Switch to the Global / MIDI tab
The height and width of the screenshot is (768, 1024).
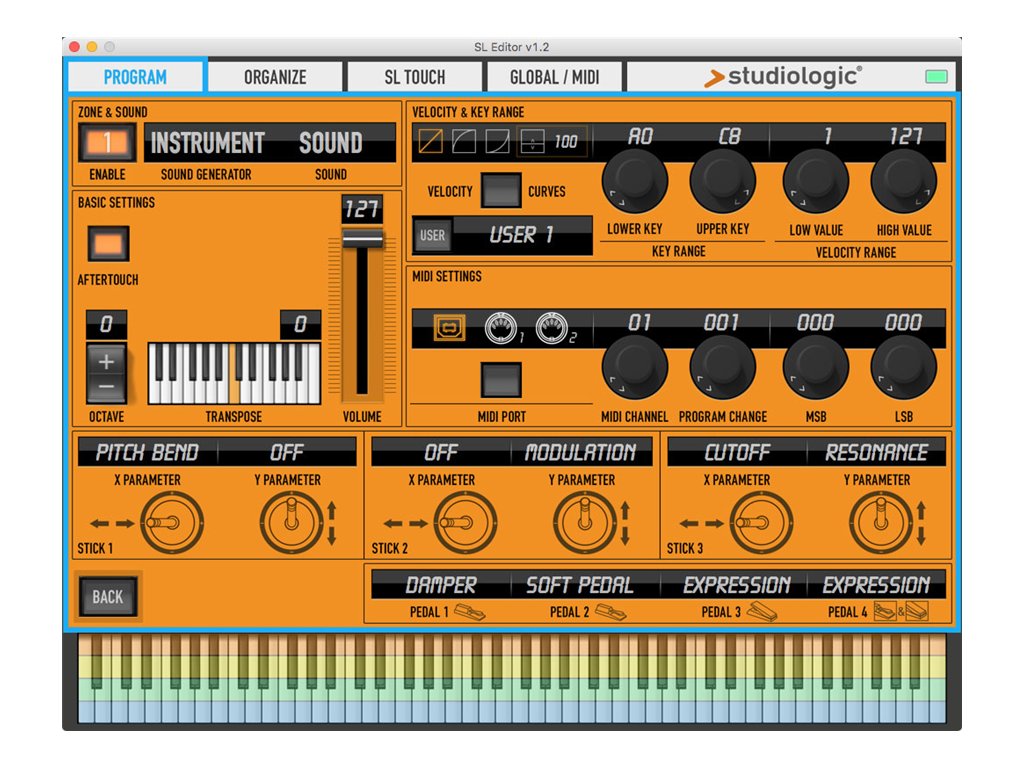pyautogui.click(x=554, y=77)
